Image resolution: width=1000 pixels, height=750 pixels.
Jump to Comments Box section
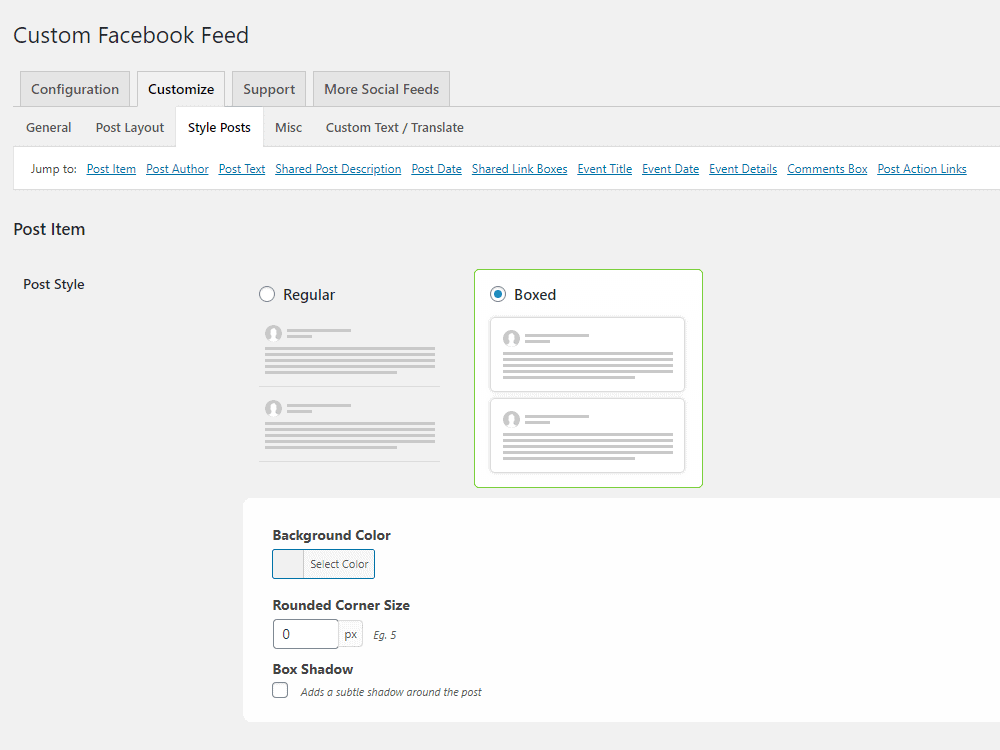click(827, 169)
